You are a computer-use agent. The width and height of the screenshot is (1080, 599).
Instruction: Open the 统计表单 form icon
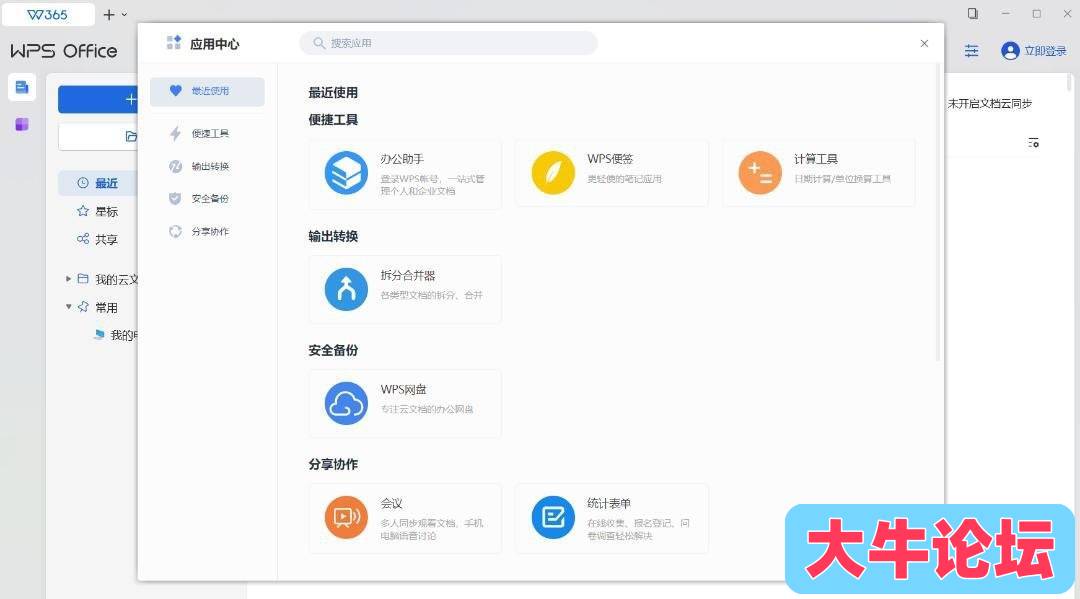[552, 517]
